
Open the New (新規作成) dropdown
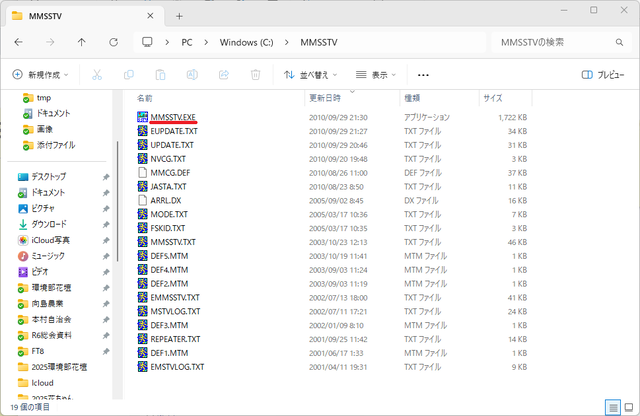(40, 75)
